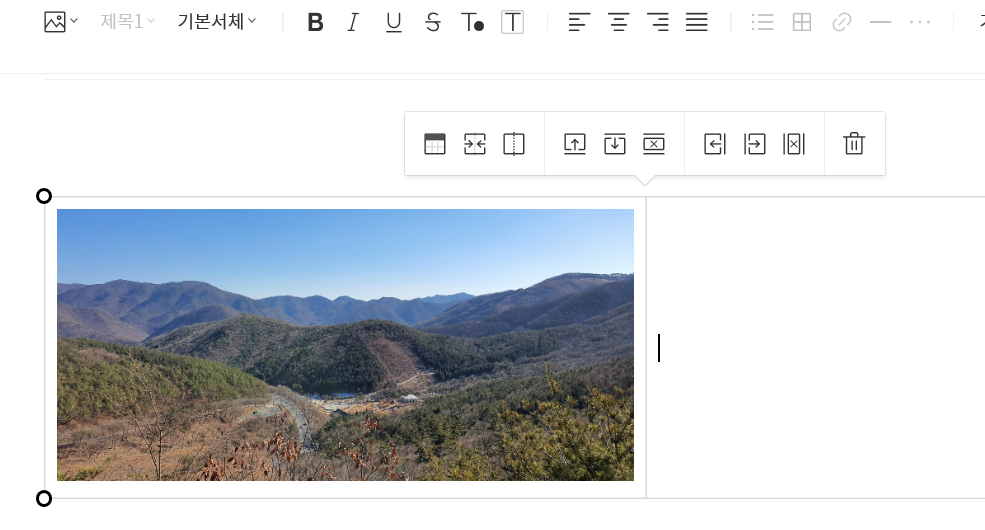Image resolution: width=985 pixels, height=530 pixels.
Task: Open the 제목1 paragraph style dropdown
Action: tap(128, 22)
